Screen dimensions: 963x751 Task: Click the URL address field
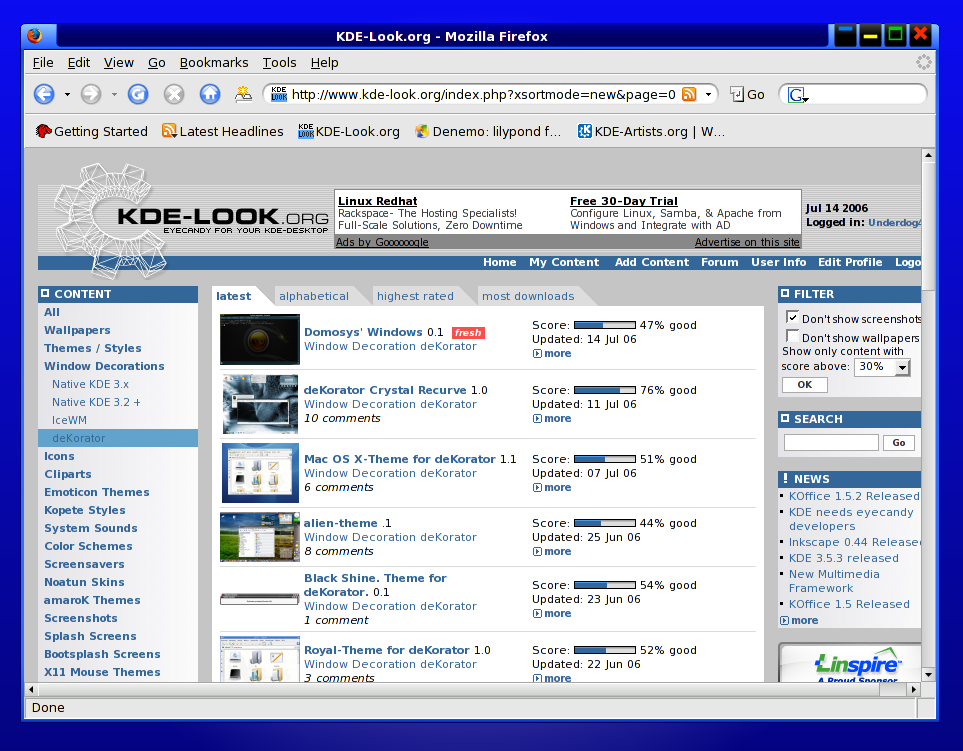[483, 95]
